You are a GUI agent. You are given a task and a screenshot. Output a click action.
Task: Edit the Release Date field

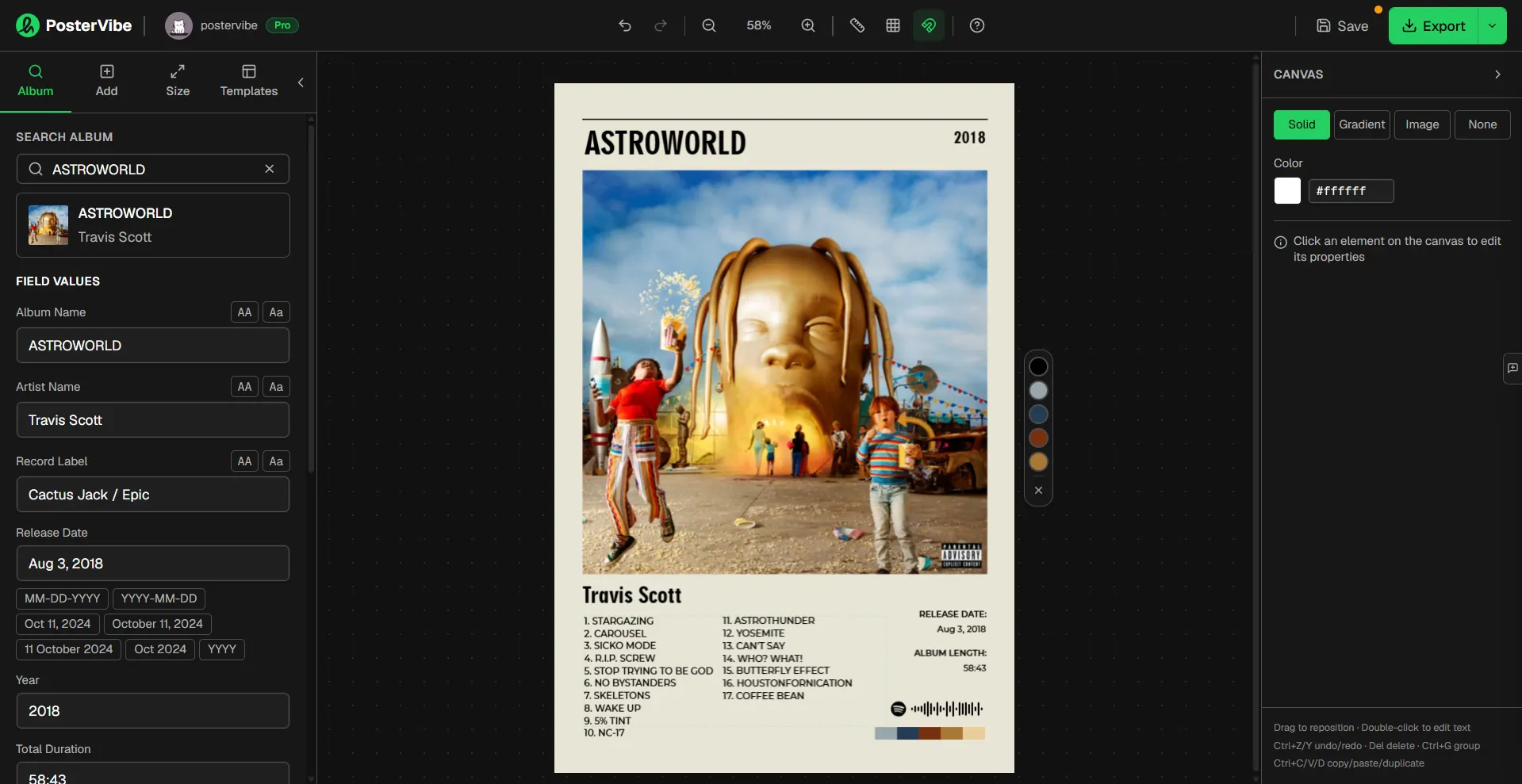point(153,564)
